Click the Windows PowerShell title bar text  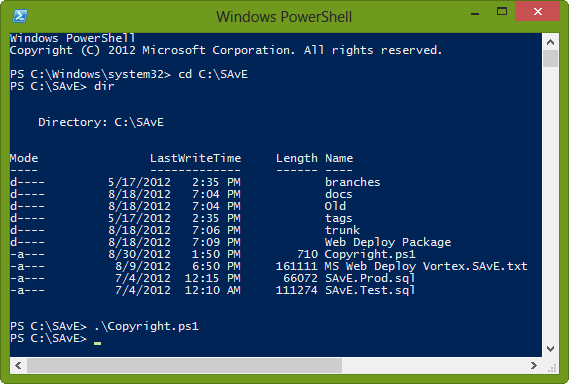point(284,17)
